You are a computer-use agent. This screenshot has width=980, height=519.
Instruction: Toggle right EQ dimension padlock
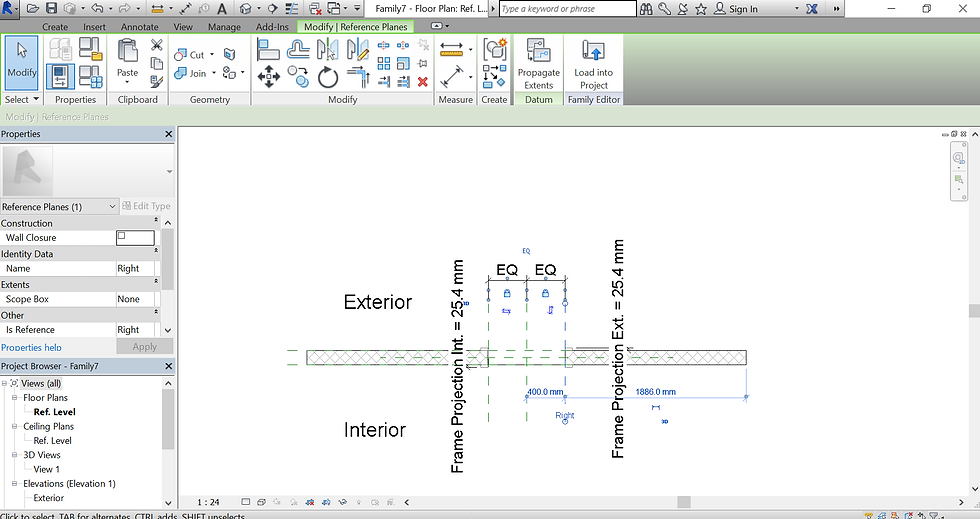click(x=545, y=293)
